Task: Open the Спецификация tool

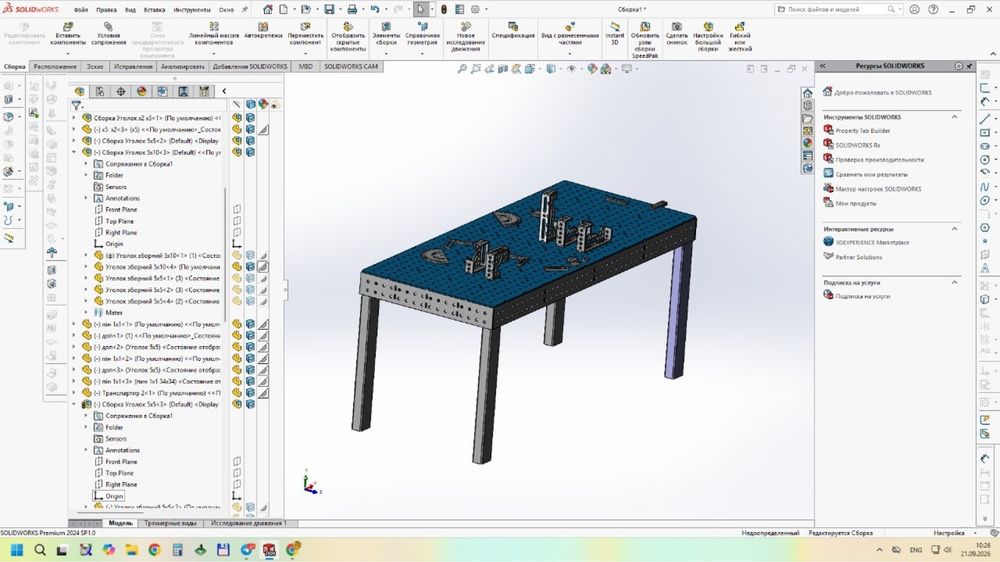Action: [513, 31]
